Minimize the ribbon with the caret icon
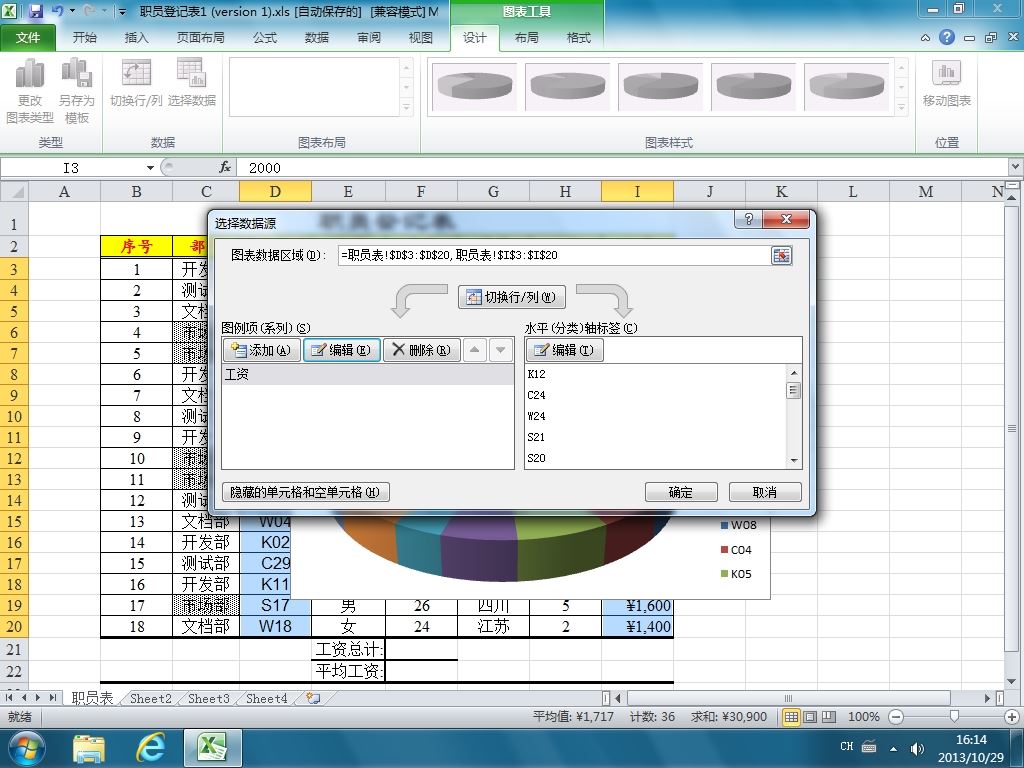 coord(925,38)
